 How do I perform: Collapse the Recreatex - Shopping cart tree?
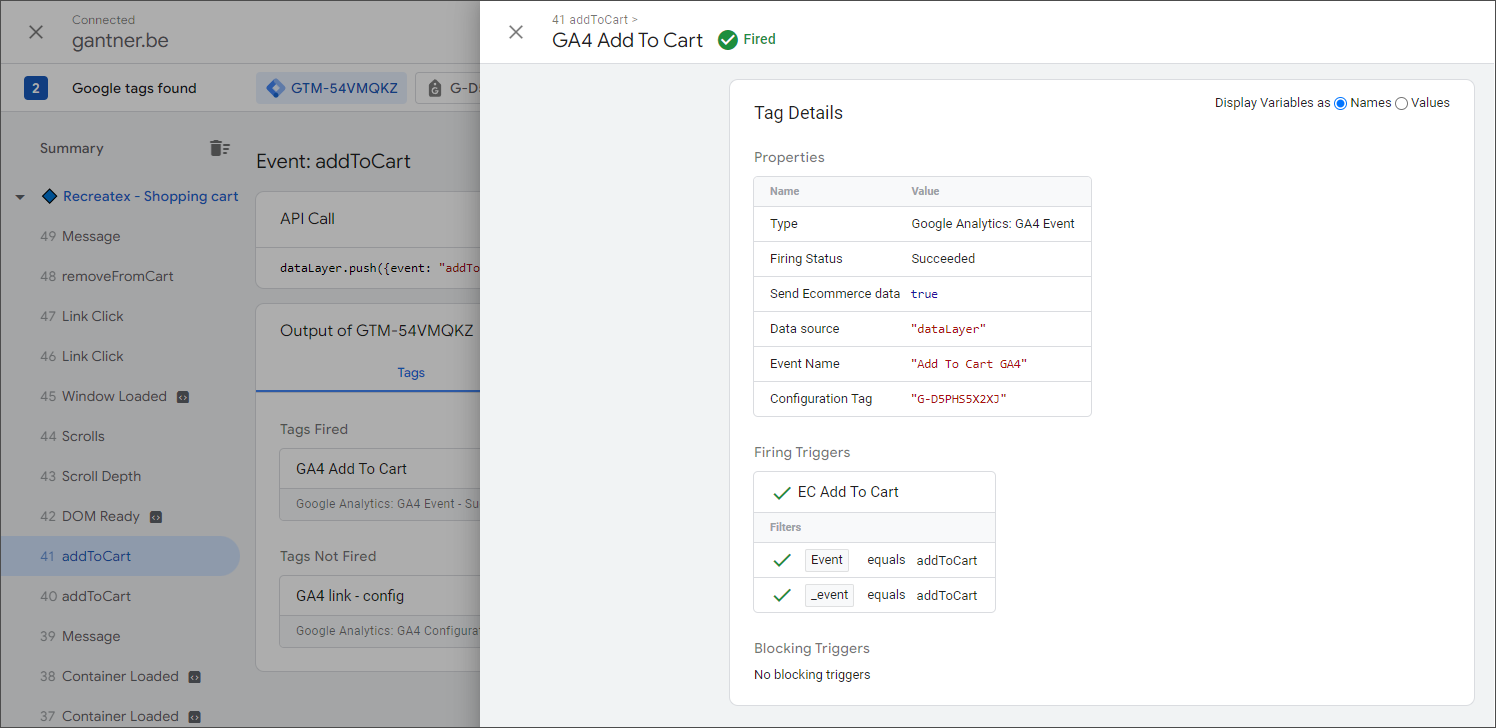[x=20, y=197]
